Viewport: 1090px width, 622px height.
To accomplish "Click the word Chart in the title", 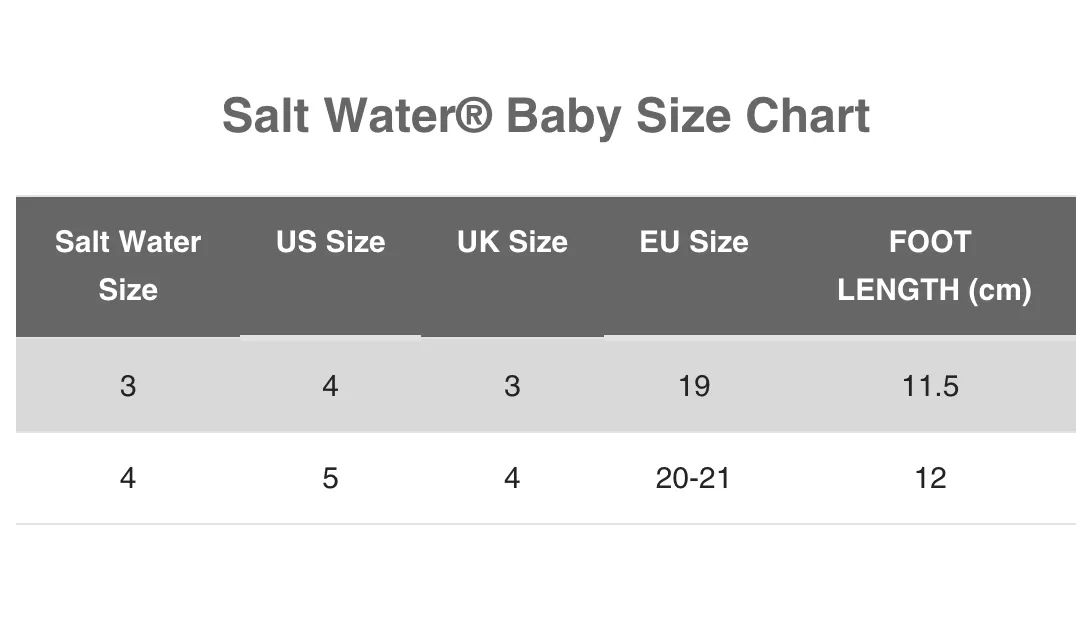I will (807, 115).
